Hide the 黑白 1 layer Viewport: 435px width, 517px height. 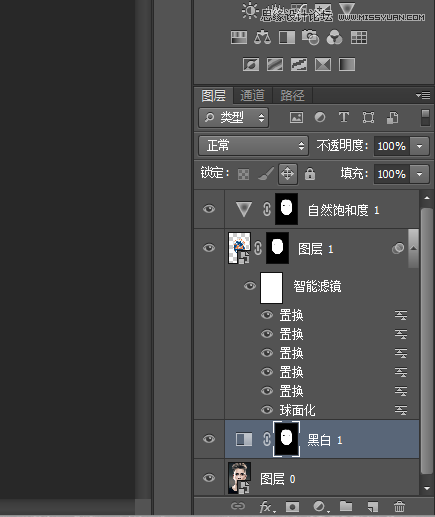[209, 439]
